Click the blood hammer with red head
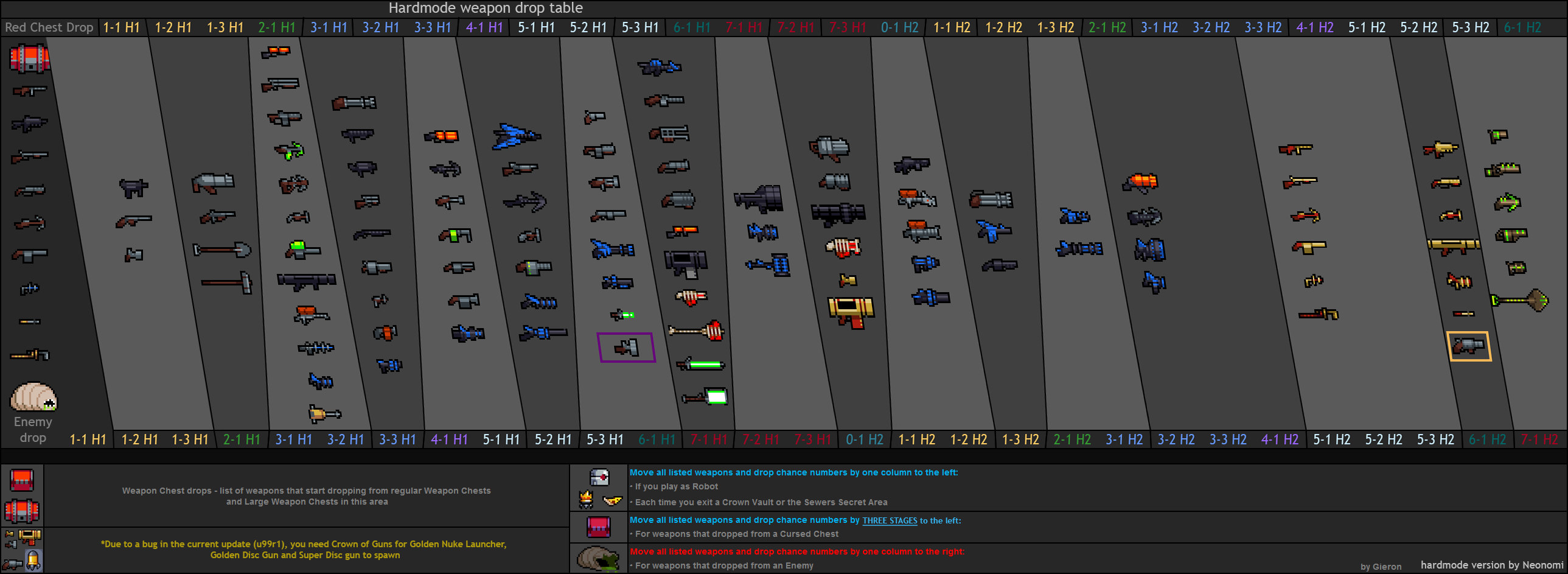Viewport: 1568px width, 574px height. tap(696, 331)
